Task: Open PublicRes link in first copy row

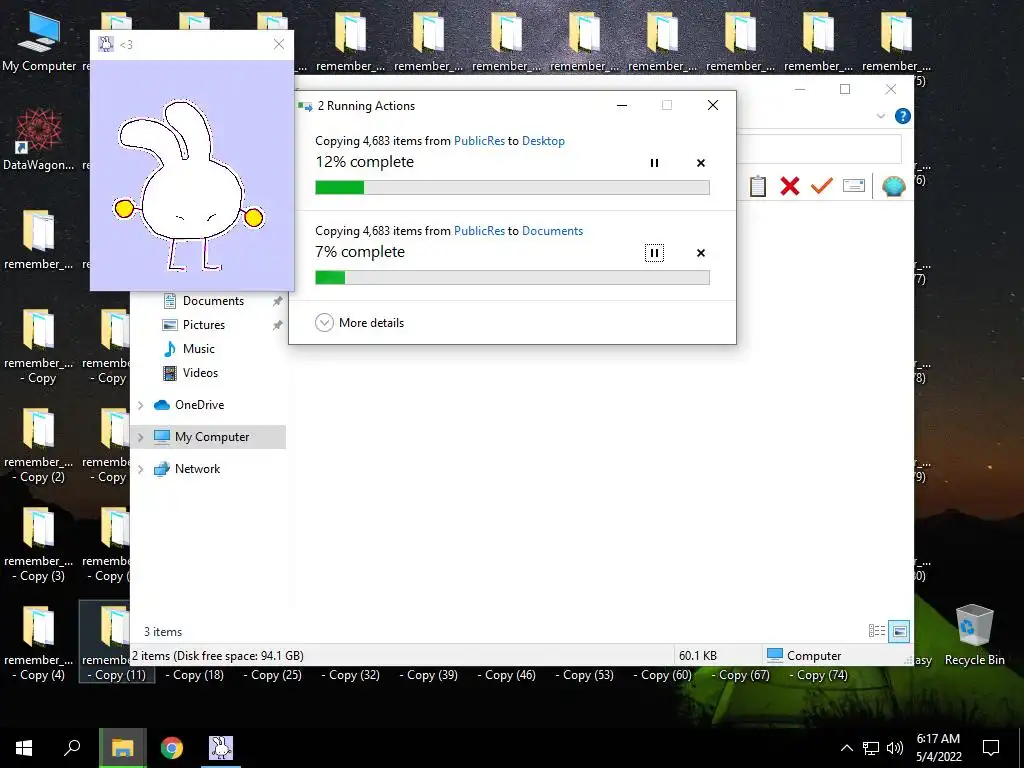Action: (479, 141)
